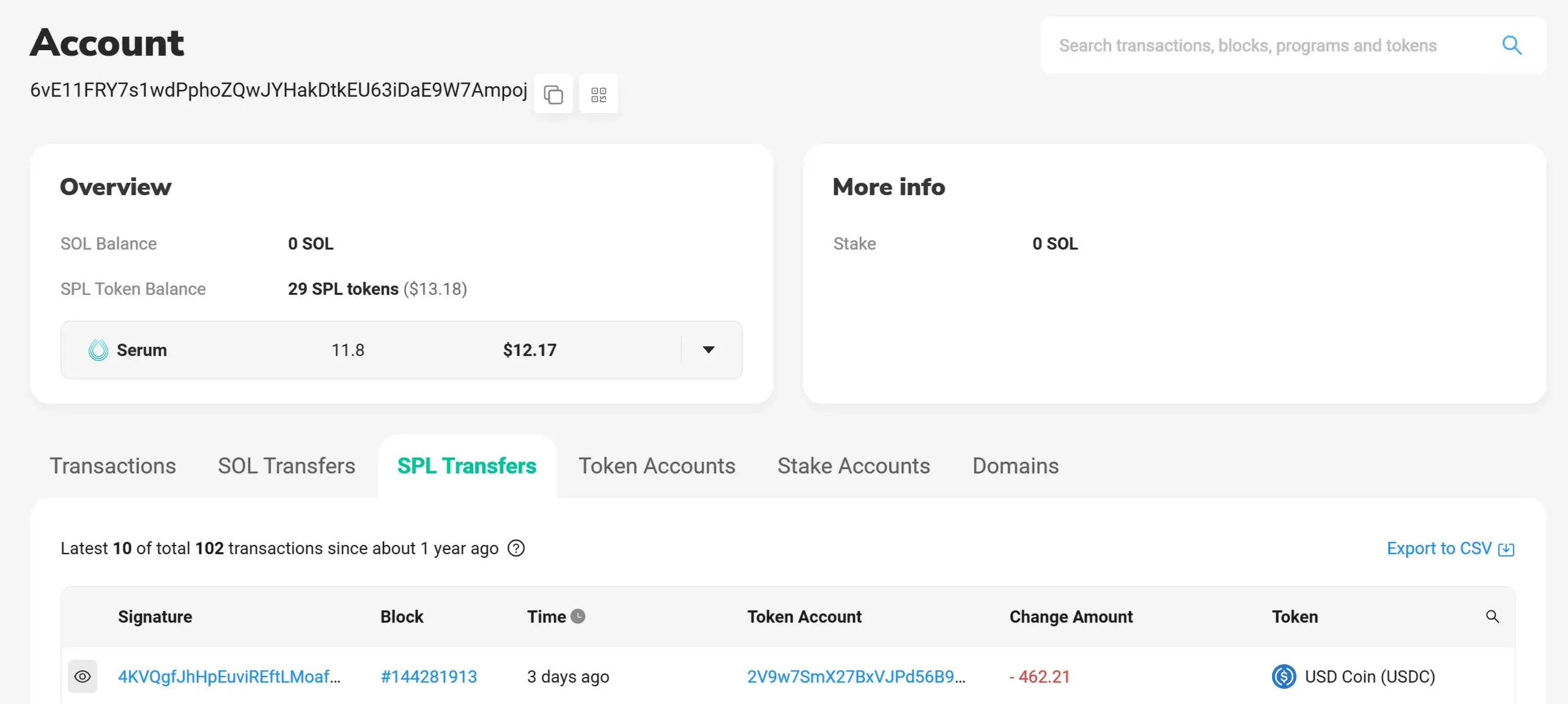1568x704 pixels.
Task: Open the token filter search icon
Action: 1492,617
